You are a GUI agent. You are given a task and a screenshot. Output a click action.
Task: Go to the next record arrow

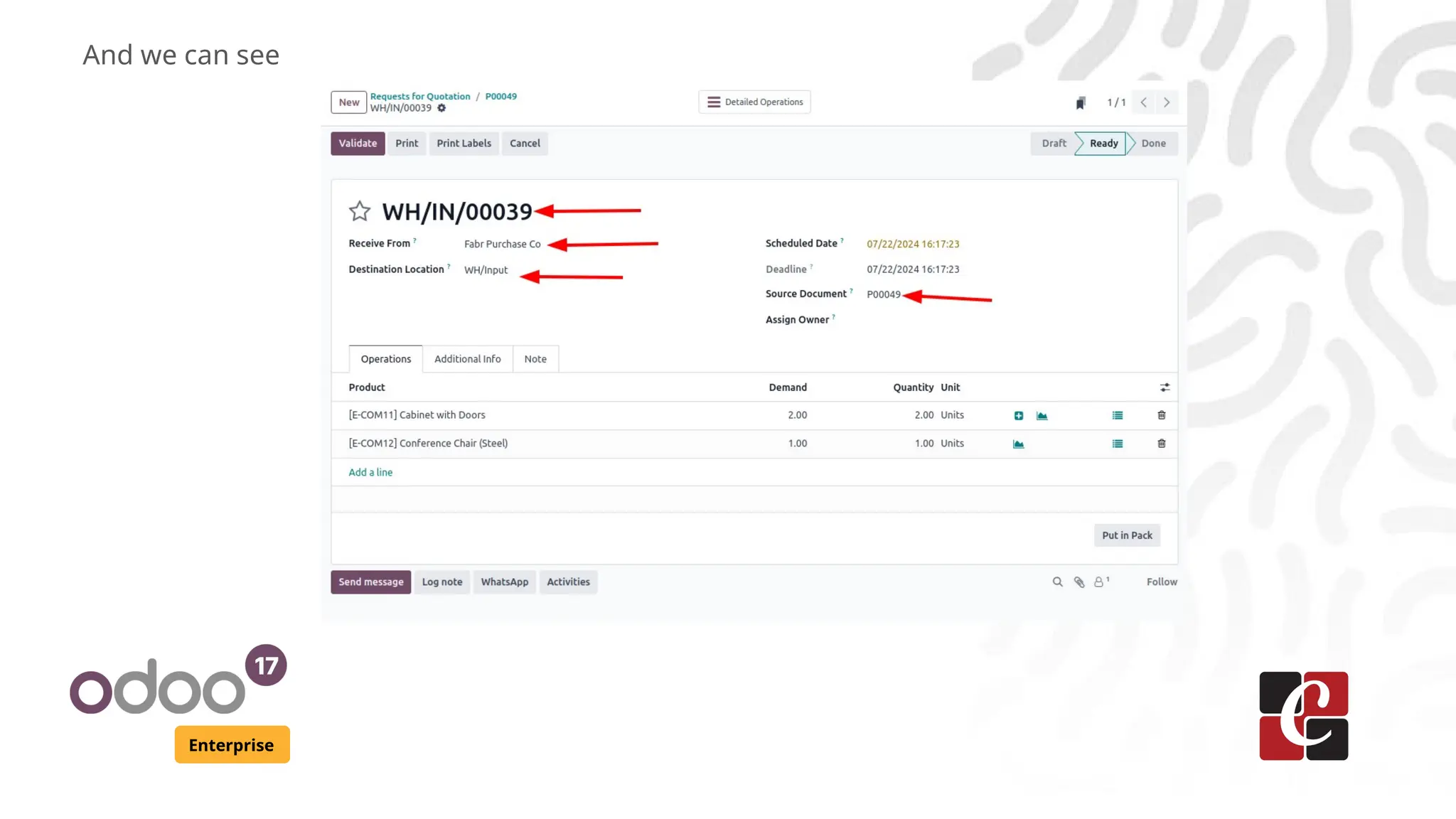(x=1167, y=102)
